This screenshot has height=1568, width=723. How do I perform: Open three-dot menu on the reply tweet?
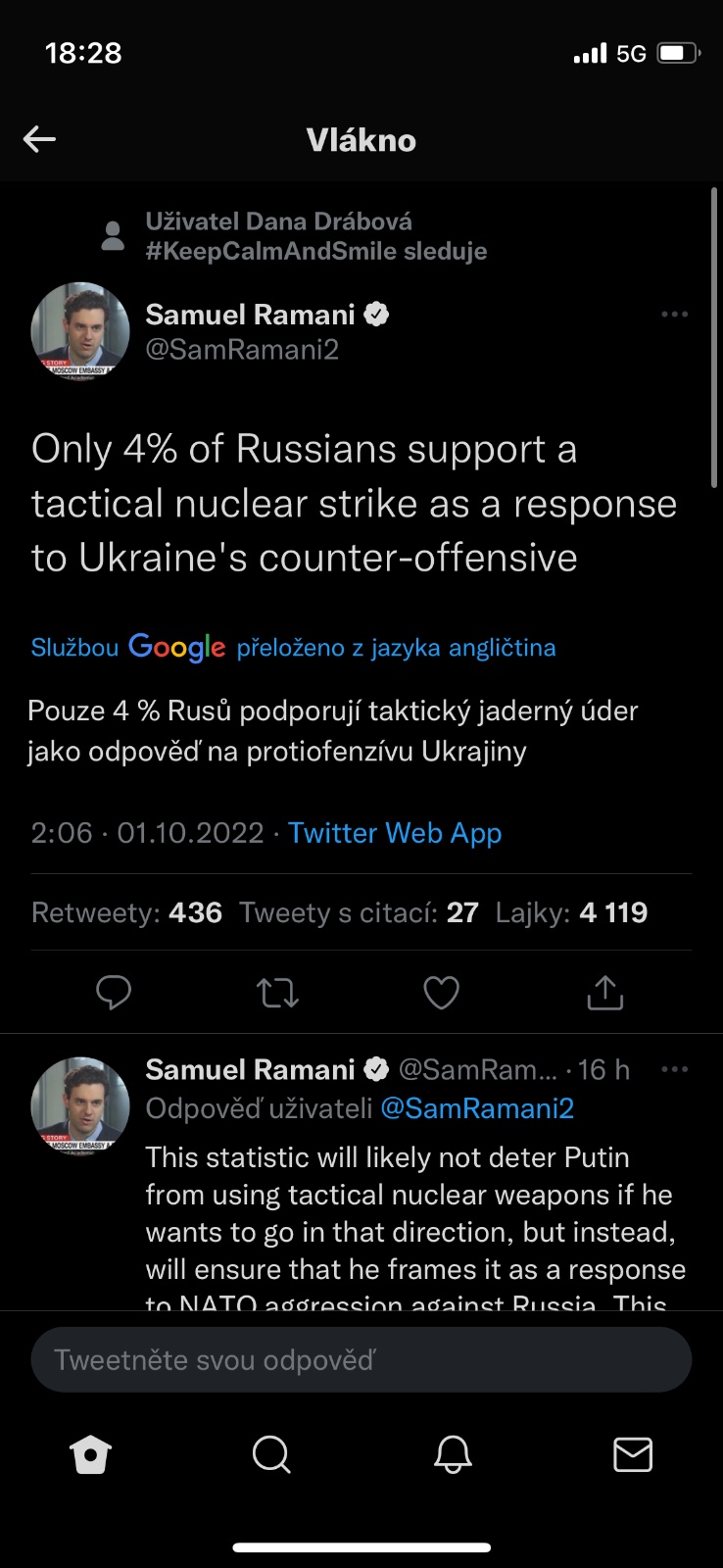(674, 1069)
